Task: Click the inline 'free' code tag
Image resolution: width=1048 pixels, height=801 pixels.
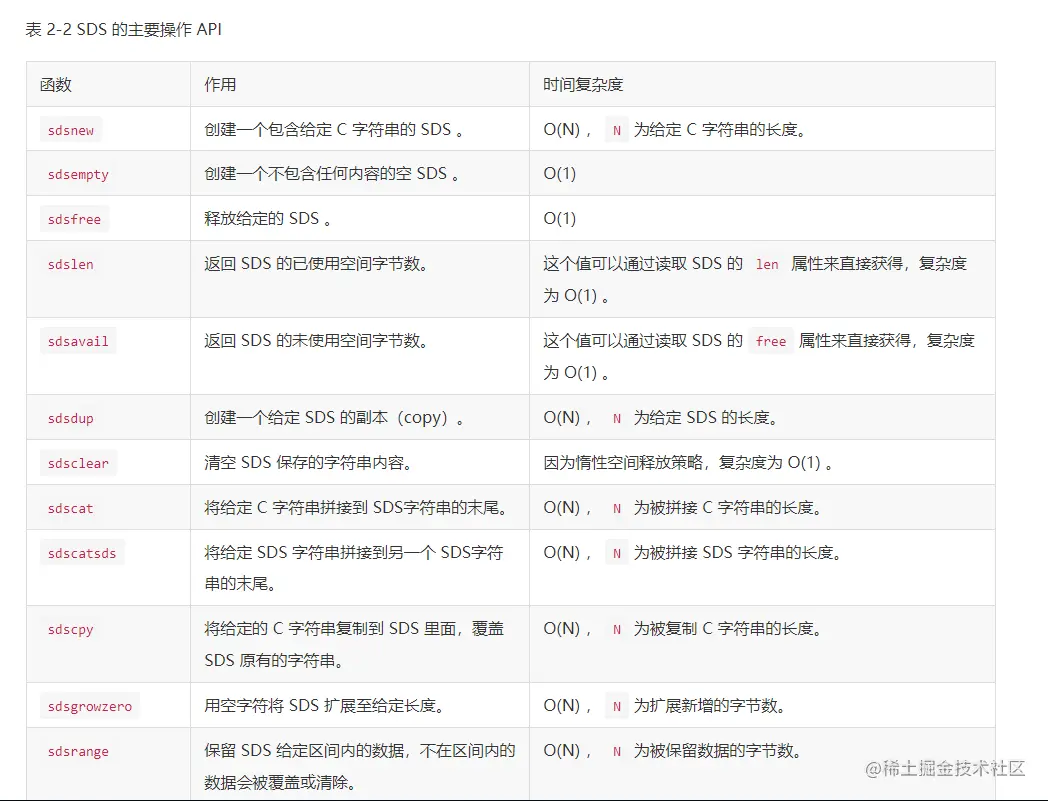Action: [771, 342]
